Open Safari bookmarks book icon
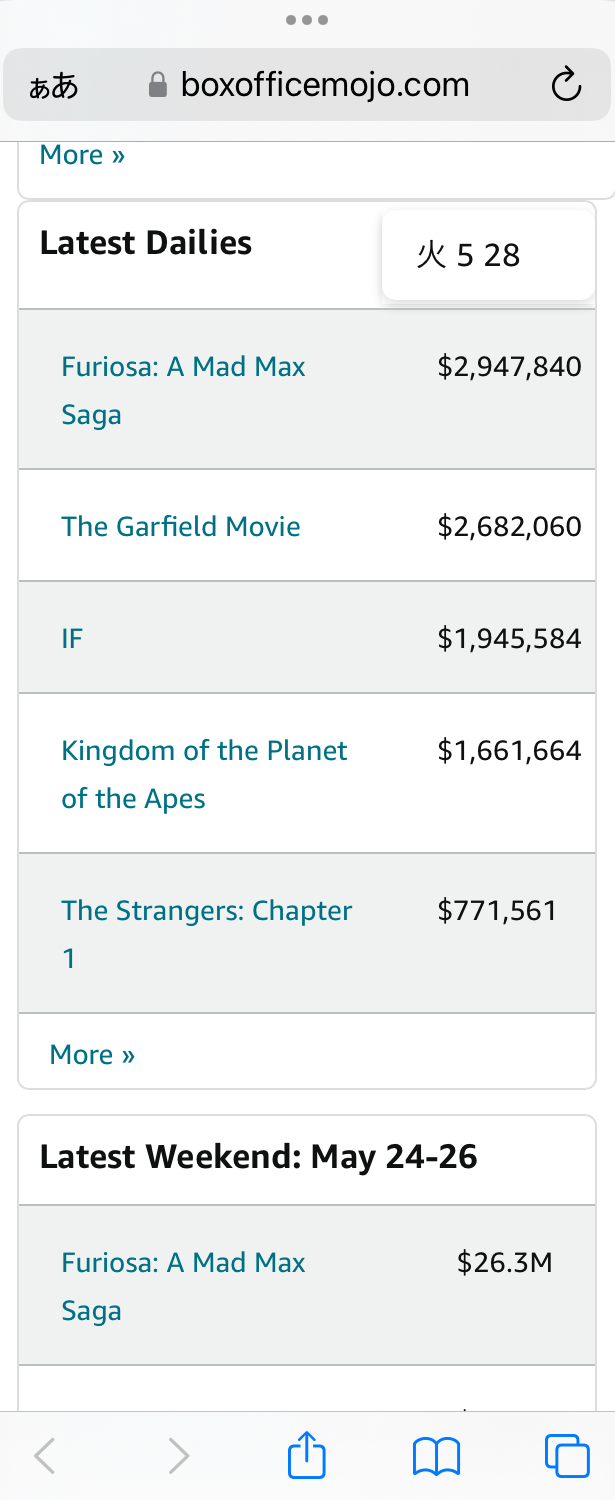The image size is (615, 1500). tap(436, 1456)
